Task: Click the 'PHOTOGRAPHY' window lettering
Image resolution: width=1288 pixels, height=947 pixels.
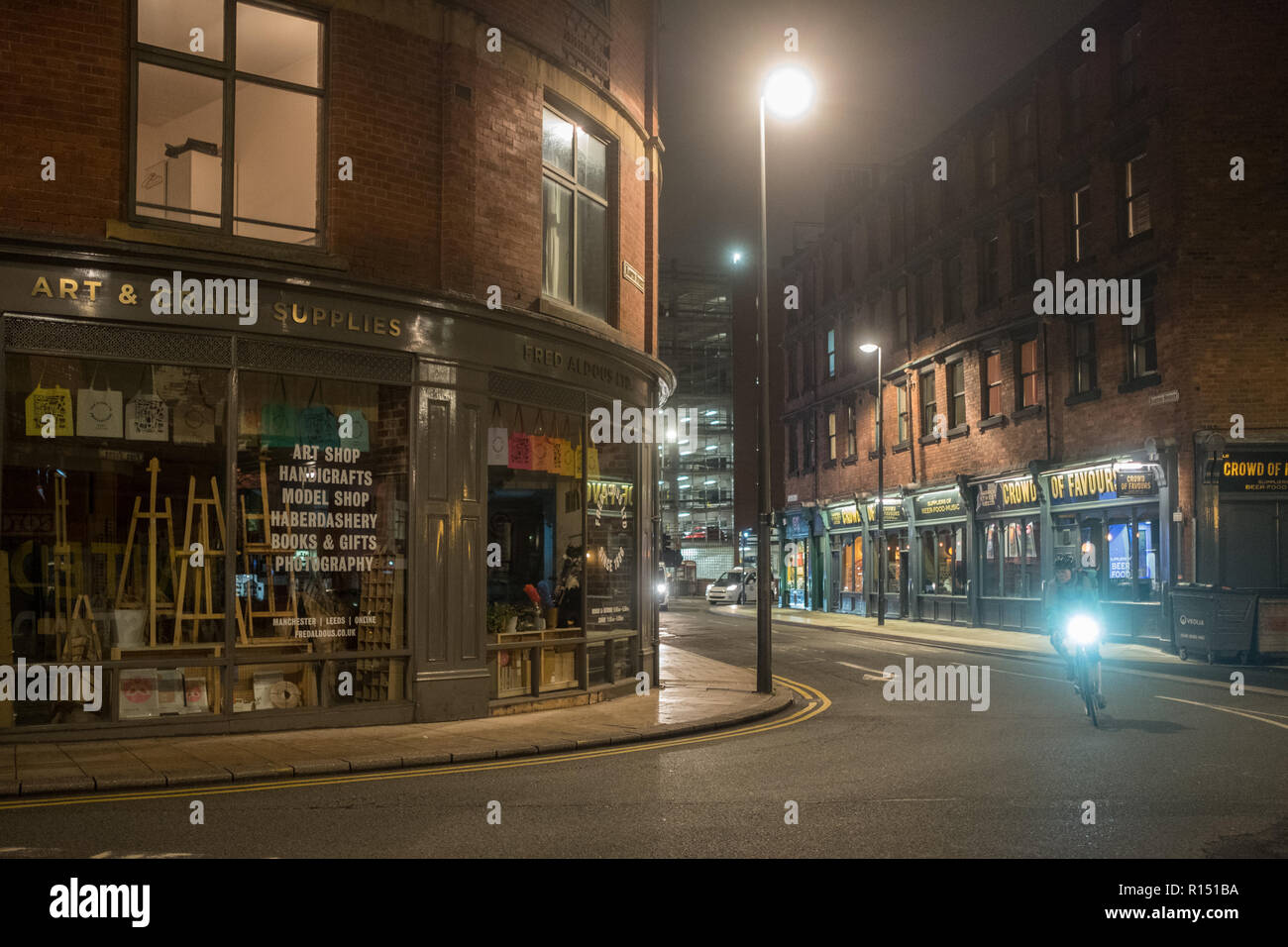Action: 324,563
